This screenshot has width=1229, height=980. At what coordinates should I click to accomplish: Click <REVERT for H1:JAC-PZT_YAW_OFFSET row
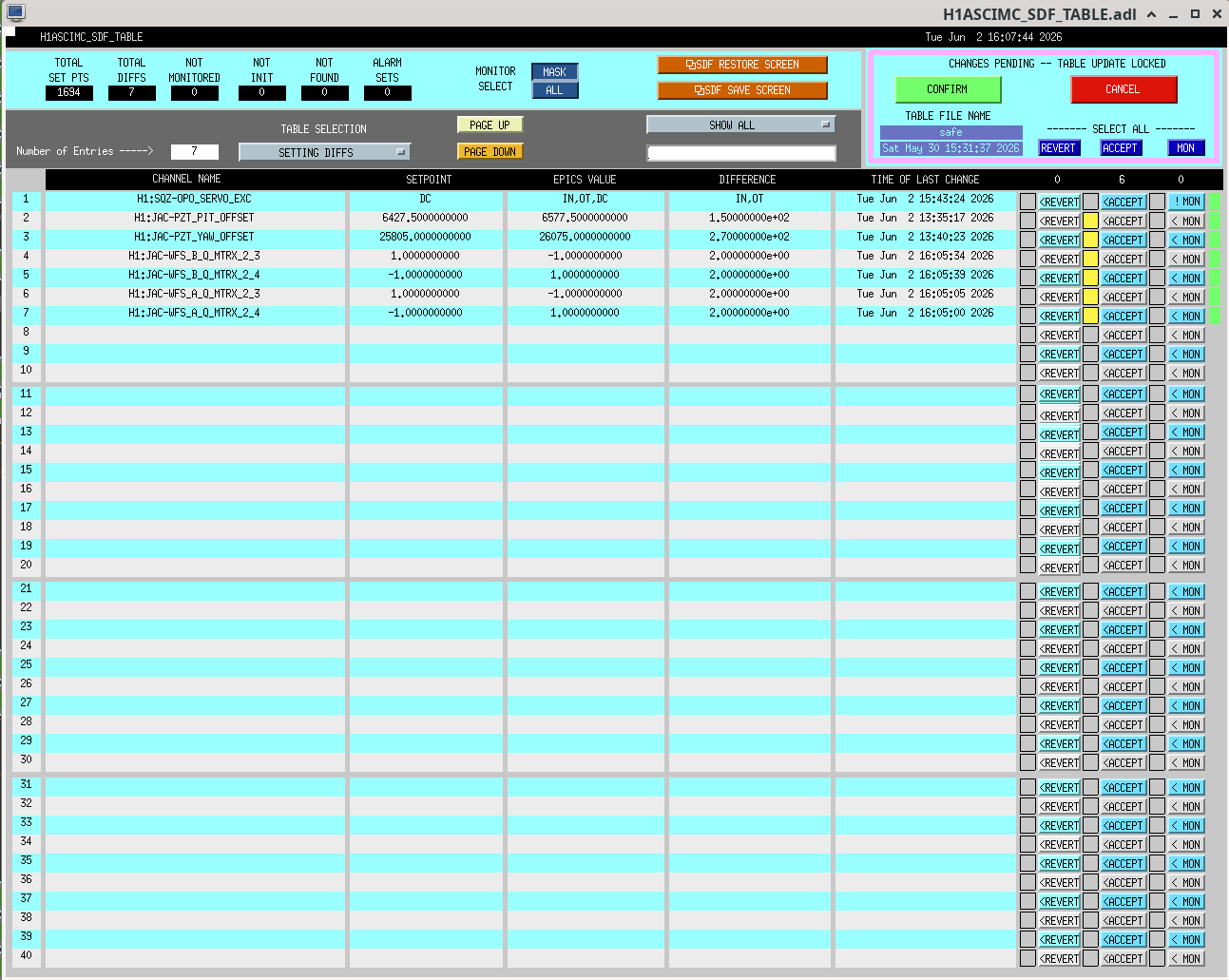point(1059,240)
